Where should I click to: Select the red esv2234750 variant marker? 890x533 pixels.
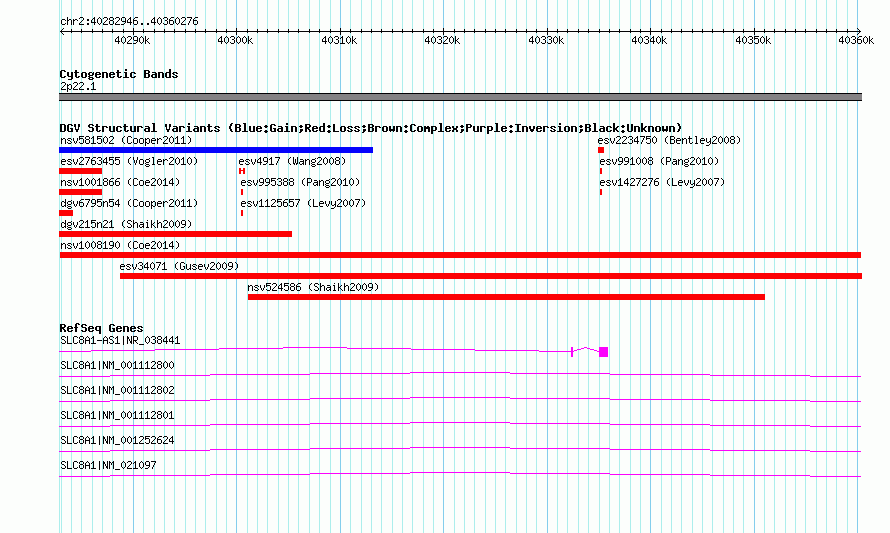[x=601, y=150]
